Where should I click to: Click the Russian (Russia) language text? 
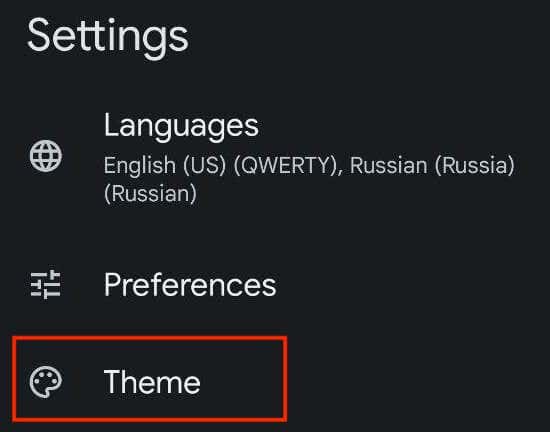pyautogui.click(x=432, y=166)
